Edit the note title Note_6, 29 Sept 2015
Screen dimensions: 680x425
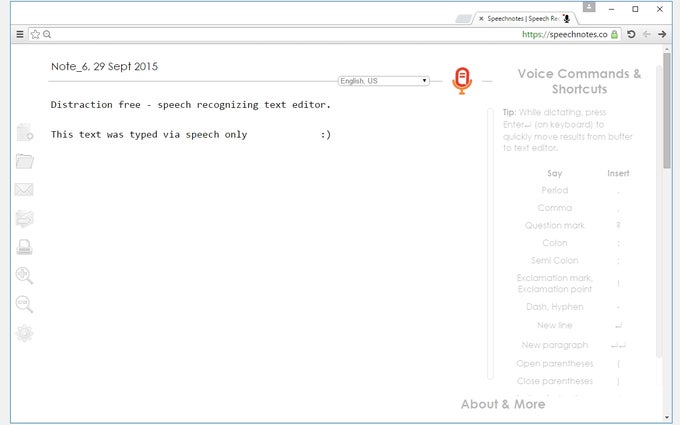coord(105,66)
